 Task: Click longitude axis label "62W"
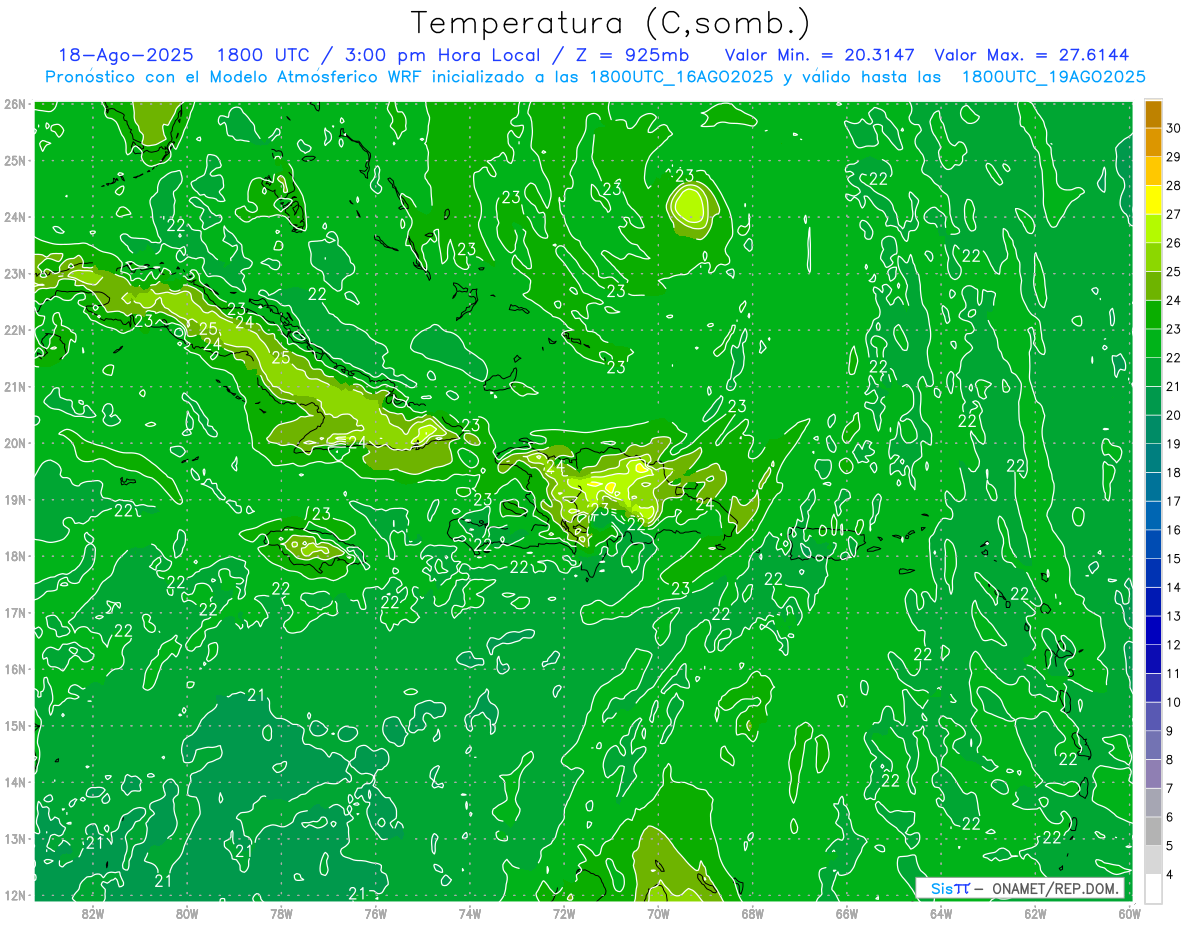point(1035,913)
